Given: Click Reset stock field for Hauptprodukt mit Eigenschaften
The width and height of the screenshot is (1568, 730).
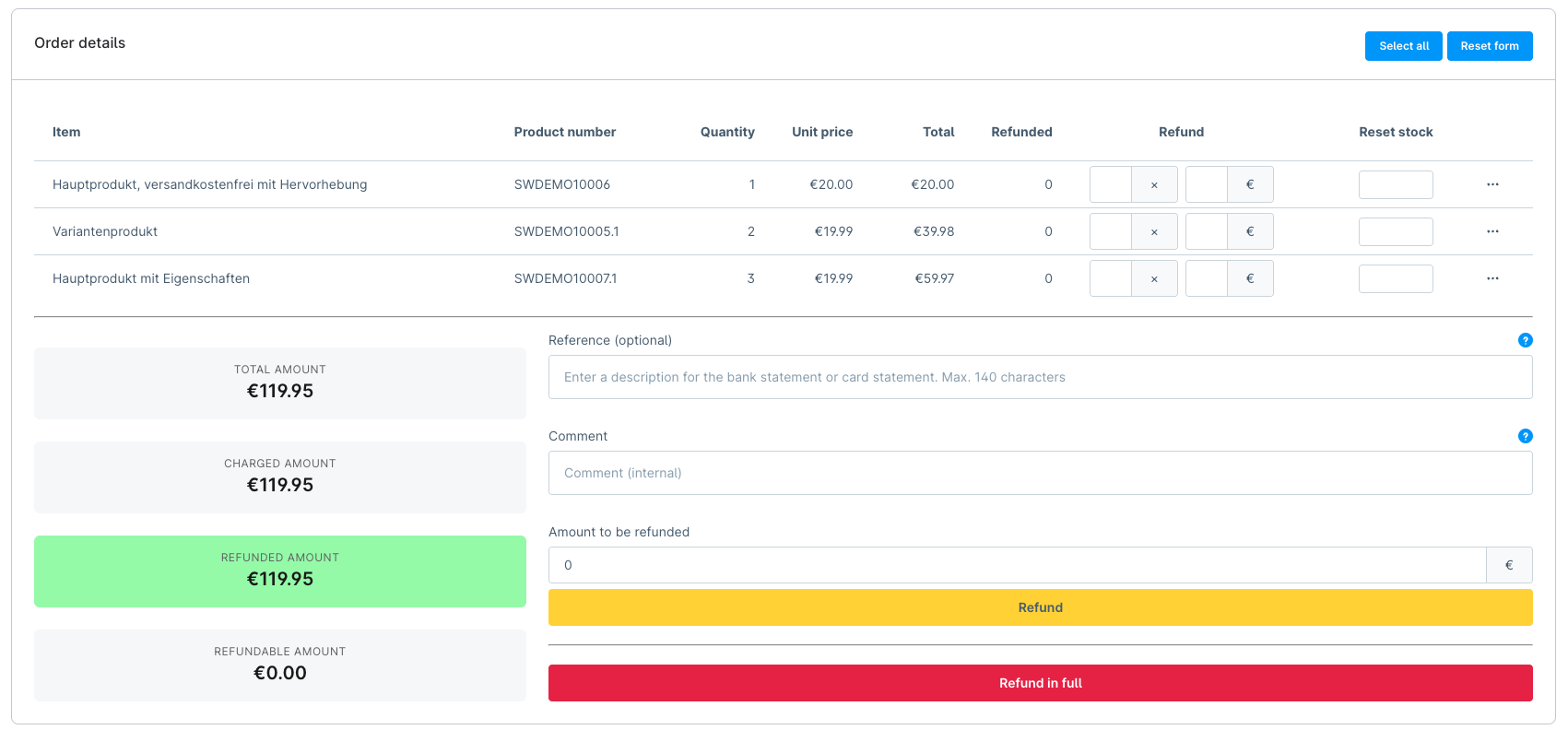Looking at the screenshot, I should coord(1396,278).
